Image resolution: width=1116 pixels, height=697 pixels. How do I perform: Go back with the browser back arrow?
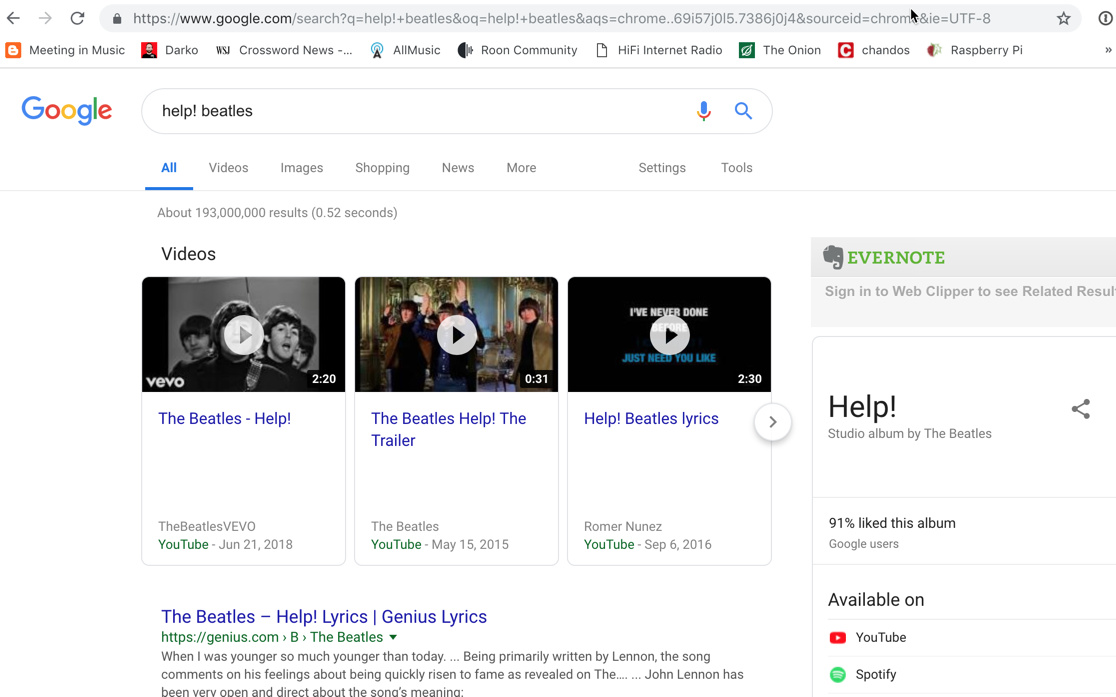(x=14, y=18)
